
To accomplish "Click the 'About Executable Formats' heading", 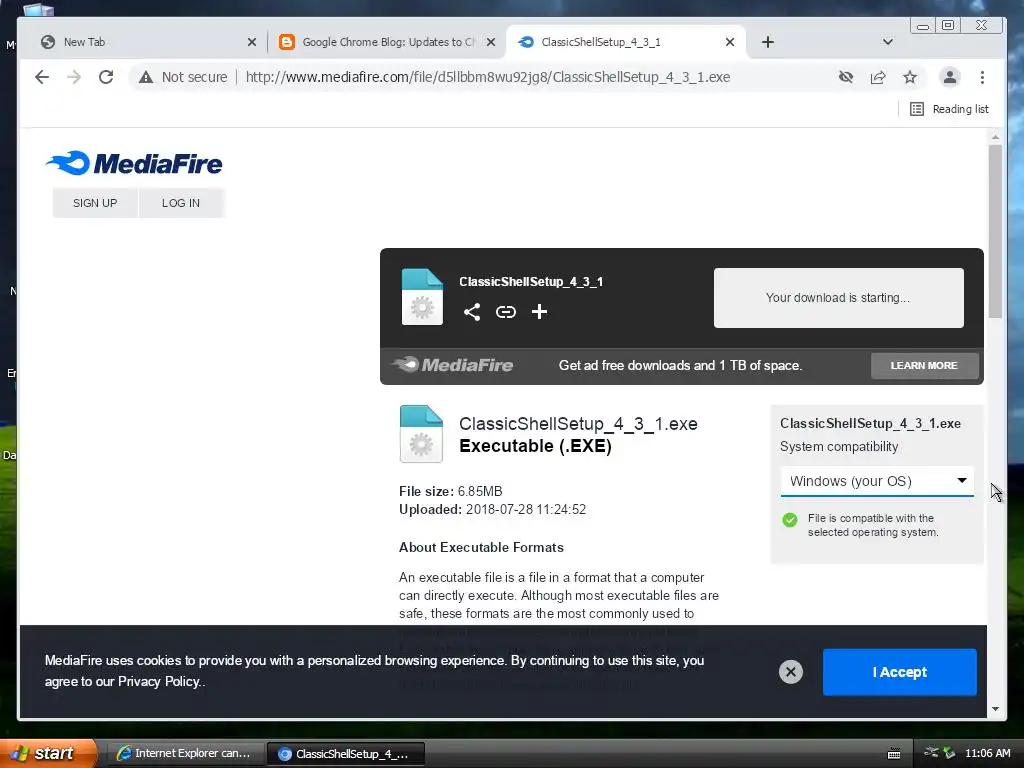I will click(481, 547).
